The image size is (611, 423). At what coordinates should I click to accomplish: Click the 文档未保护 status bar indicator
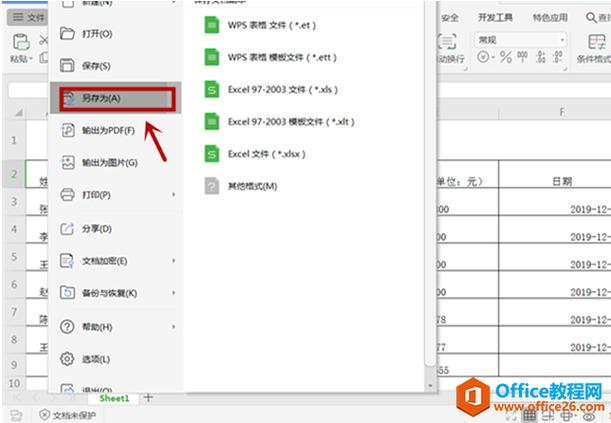point(68,415)
